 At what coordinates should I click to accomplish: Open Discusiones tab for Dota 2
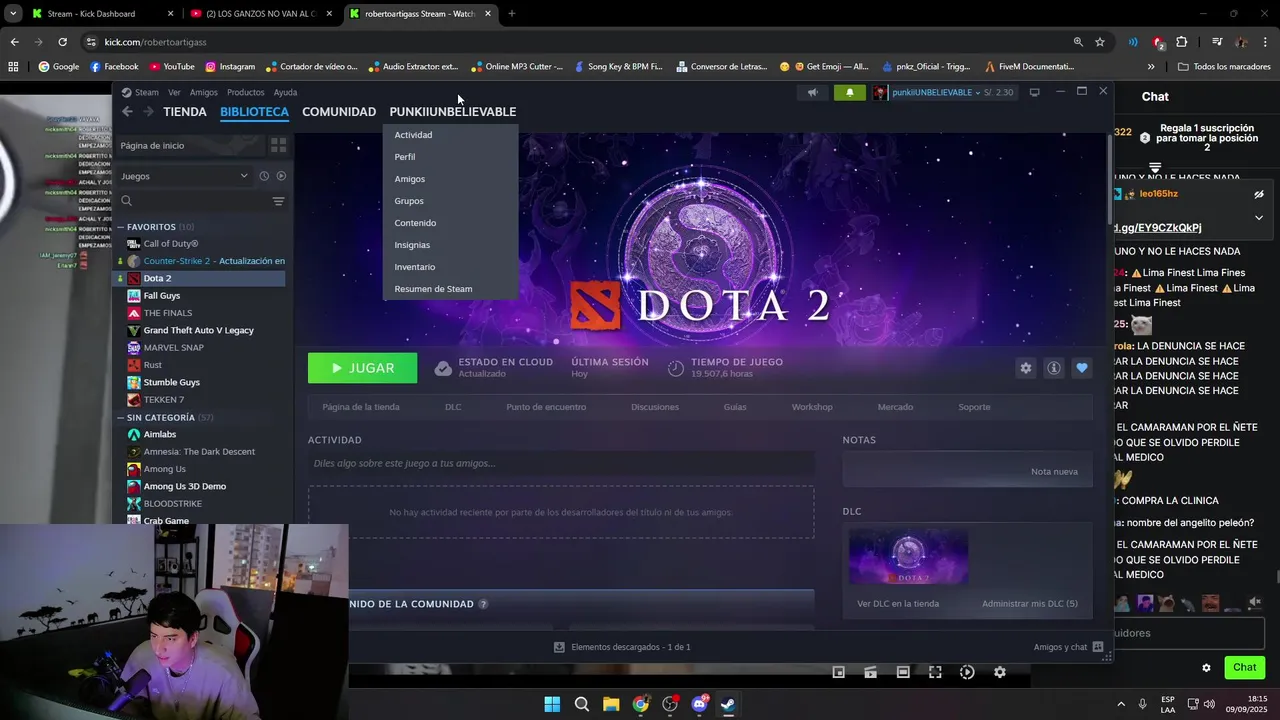pyautogui.click(x=655, y=407)
